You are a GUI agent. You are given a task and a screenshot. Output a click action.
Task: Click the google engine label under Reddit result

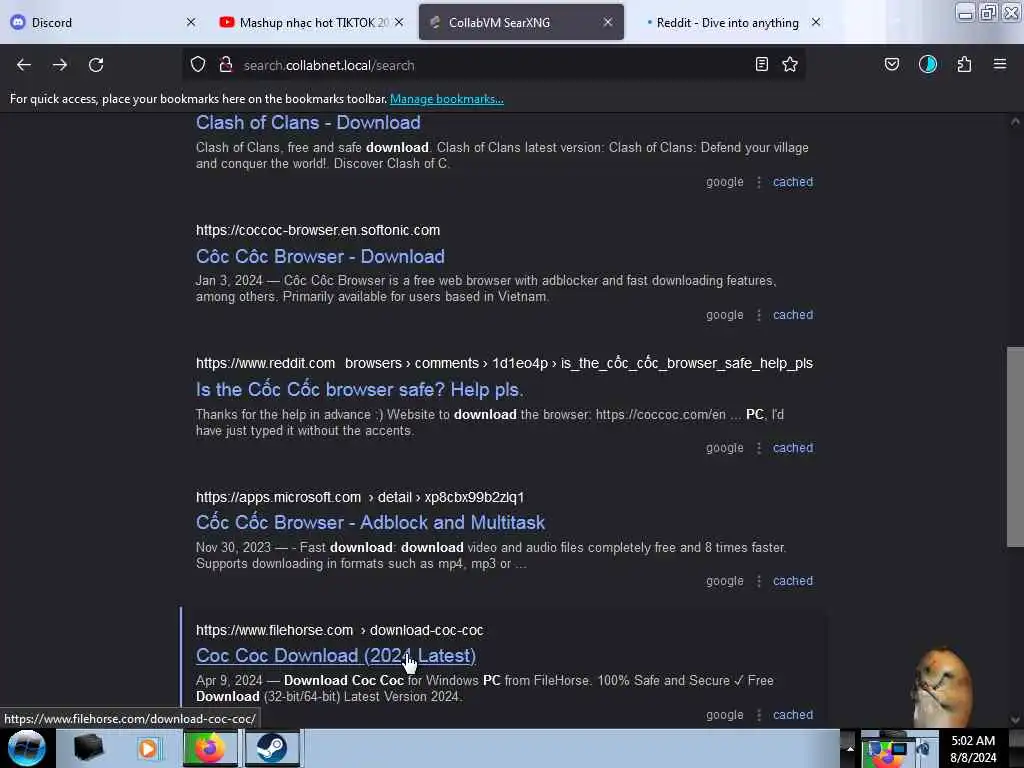point(724,448)
